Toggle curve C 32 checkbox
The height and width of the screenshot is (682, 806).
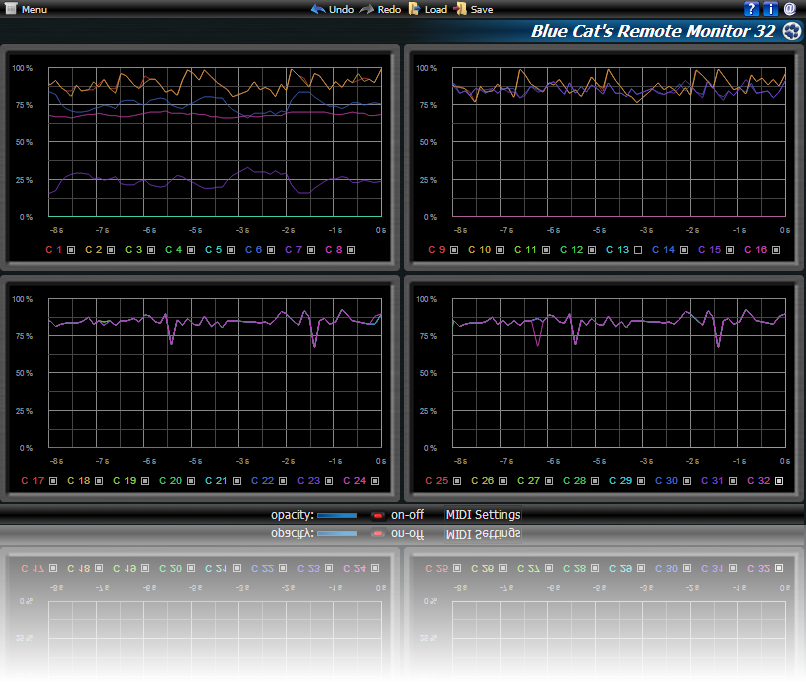(x=779, y=481)
